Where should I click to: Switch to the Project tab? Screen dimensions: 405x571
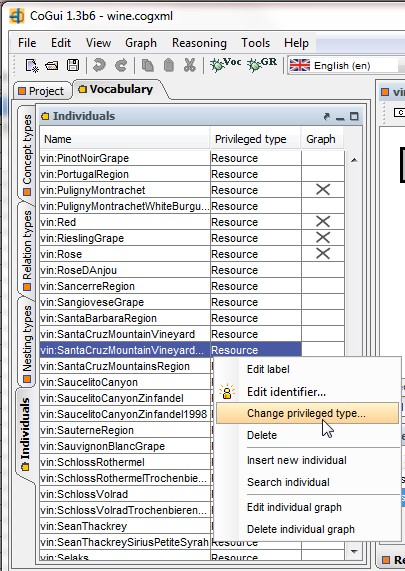[41, 91]
